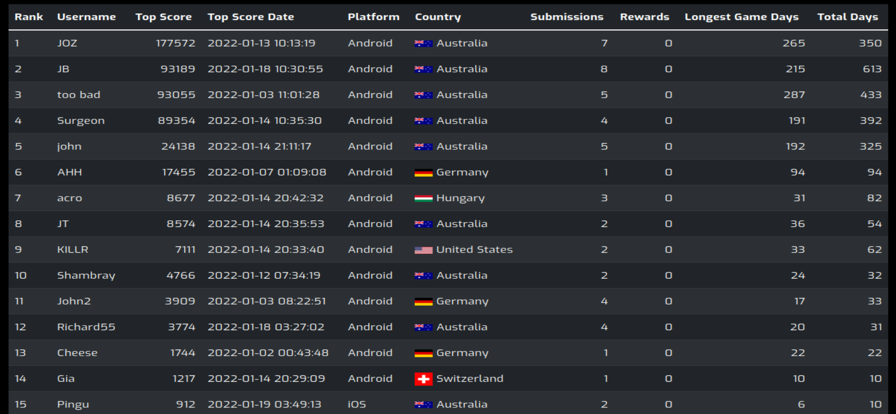Screen dimensions: 896x414
Task: Sort by the Top Score column header
Action: coord(165,17)
